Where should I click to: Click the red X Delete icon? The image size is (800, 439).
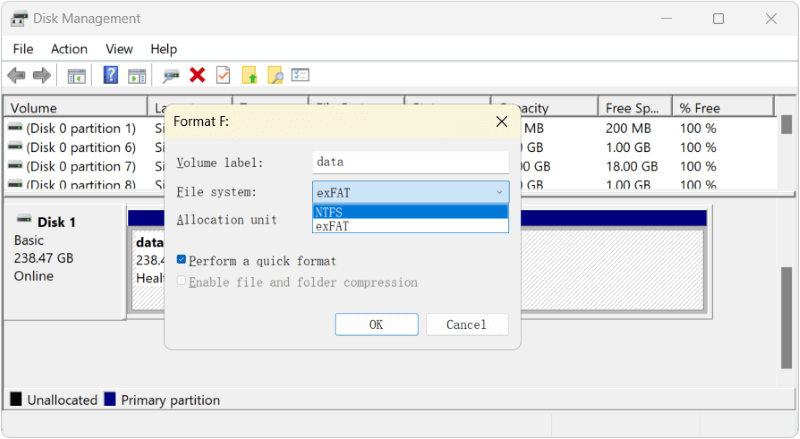pos(197,76)
